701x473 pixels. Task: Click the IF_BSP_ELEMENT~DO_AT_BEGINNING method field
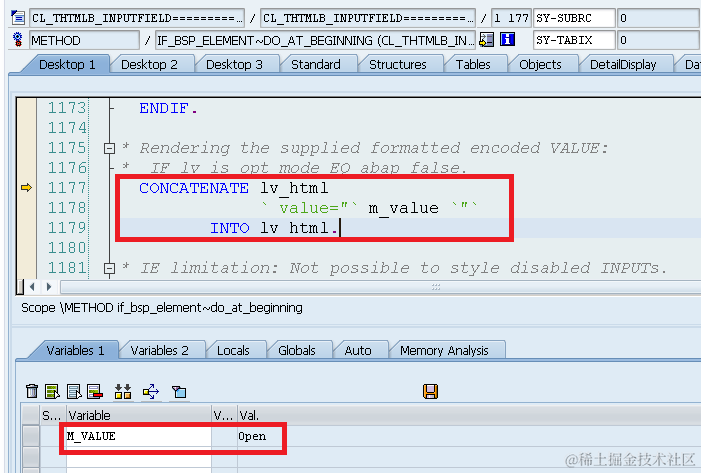315,40
